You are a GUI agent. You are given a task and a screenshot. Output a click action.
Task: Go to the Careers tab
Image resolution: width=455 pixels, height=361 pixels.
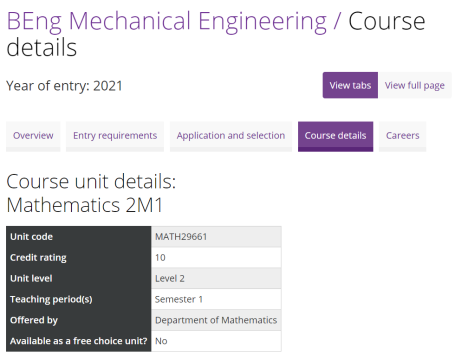(402, 136)
